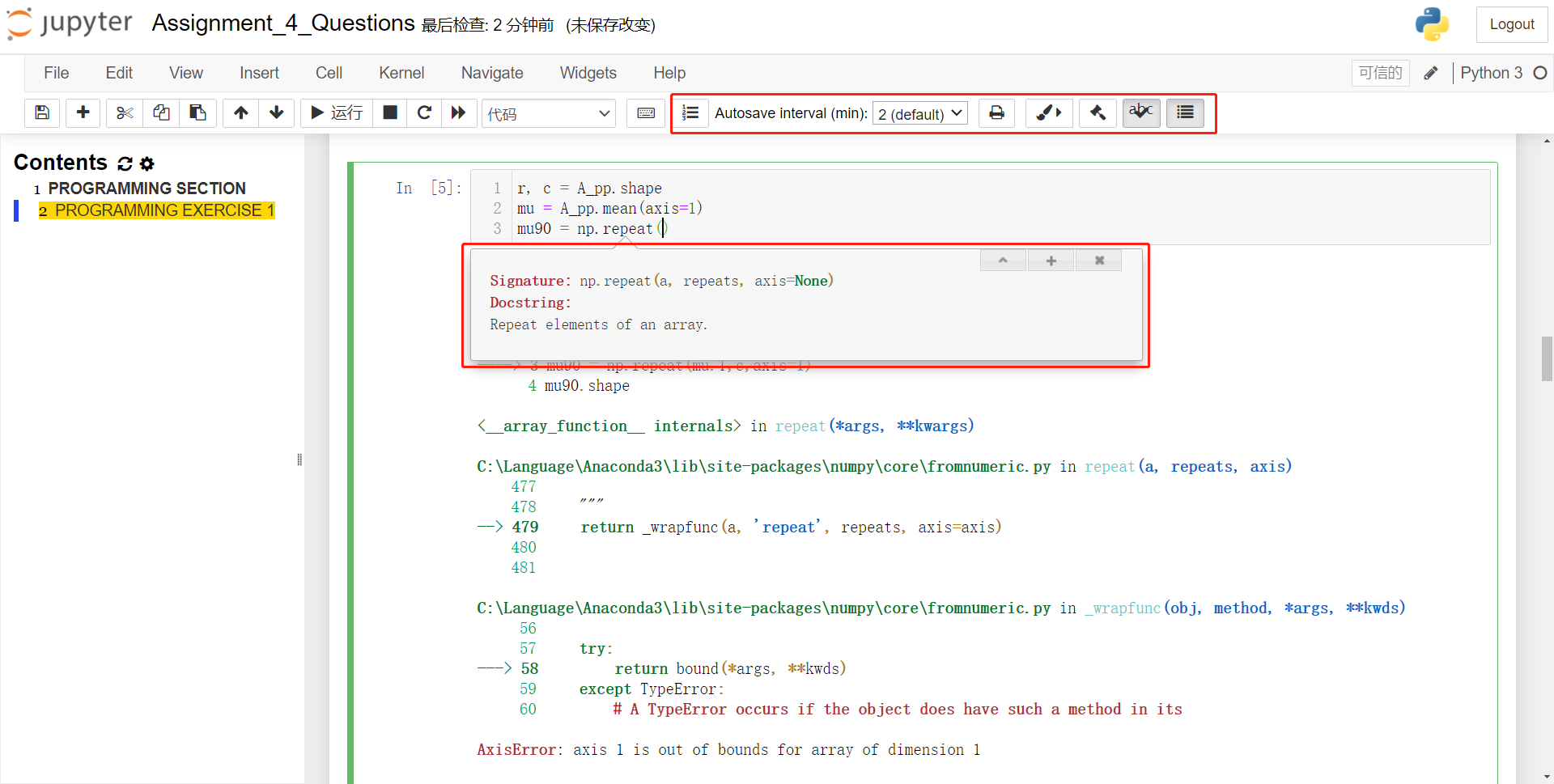1554x784 pixels.
Task: Click the vertical scrollbar thumb
Action: coord(1547,358)
